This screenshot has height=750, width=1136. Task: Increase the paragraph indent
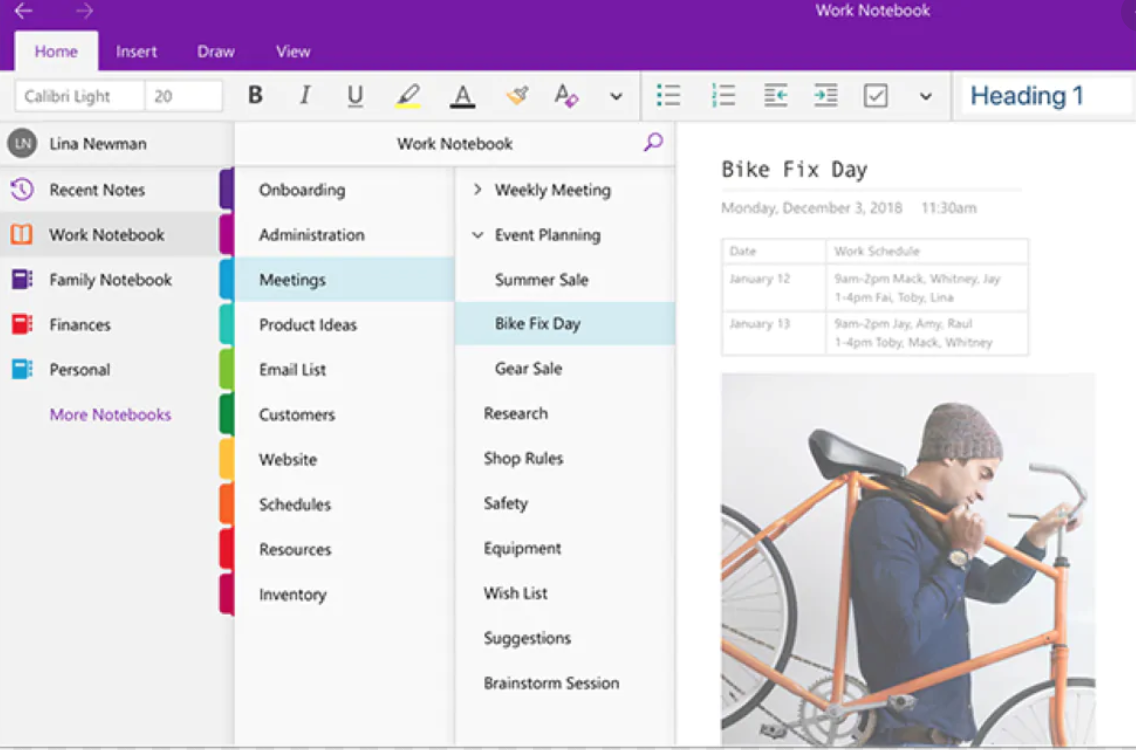point(825,95)
